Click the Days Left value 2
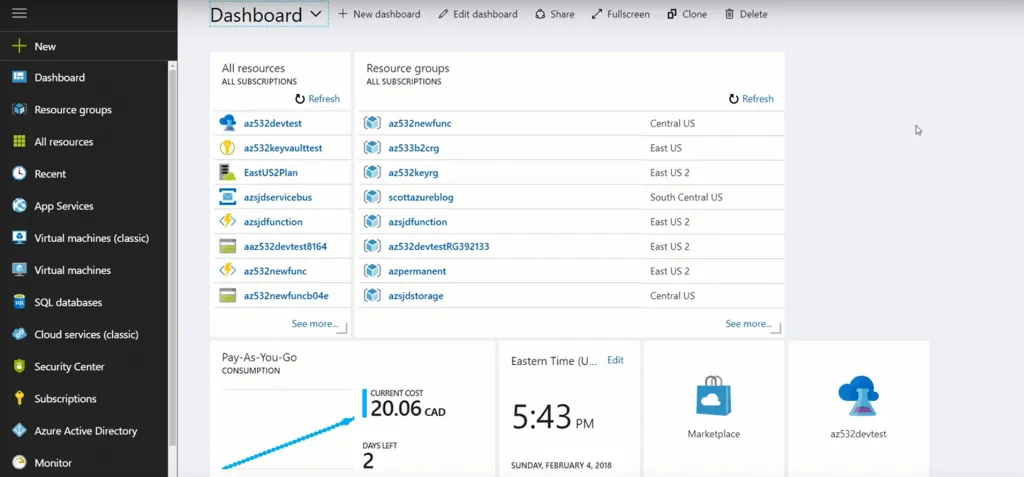 pos(368,461)
